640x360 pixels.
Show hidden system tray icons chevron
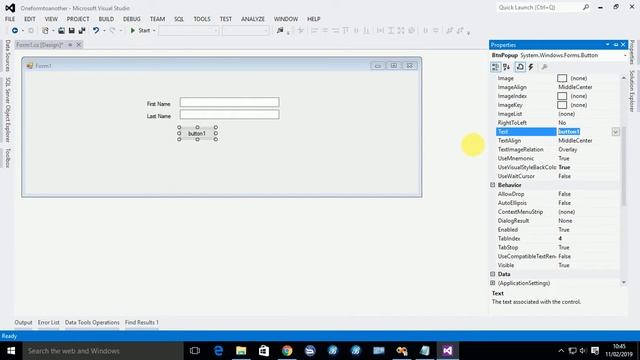(561, 351)
